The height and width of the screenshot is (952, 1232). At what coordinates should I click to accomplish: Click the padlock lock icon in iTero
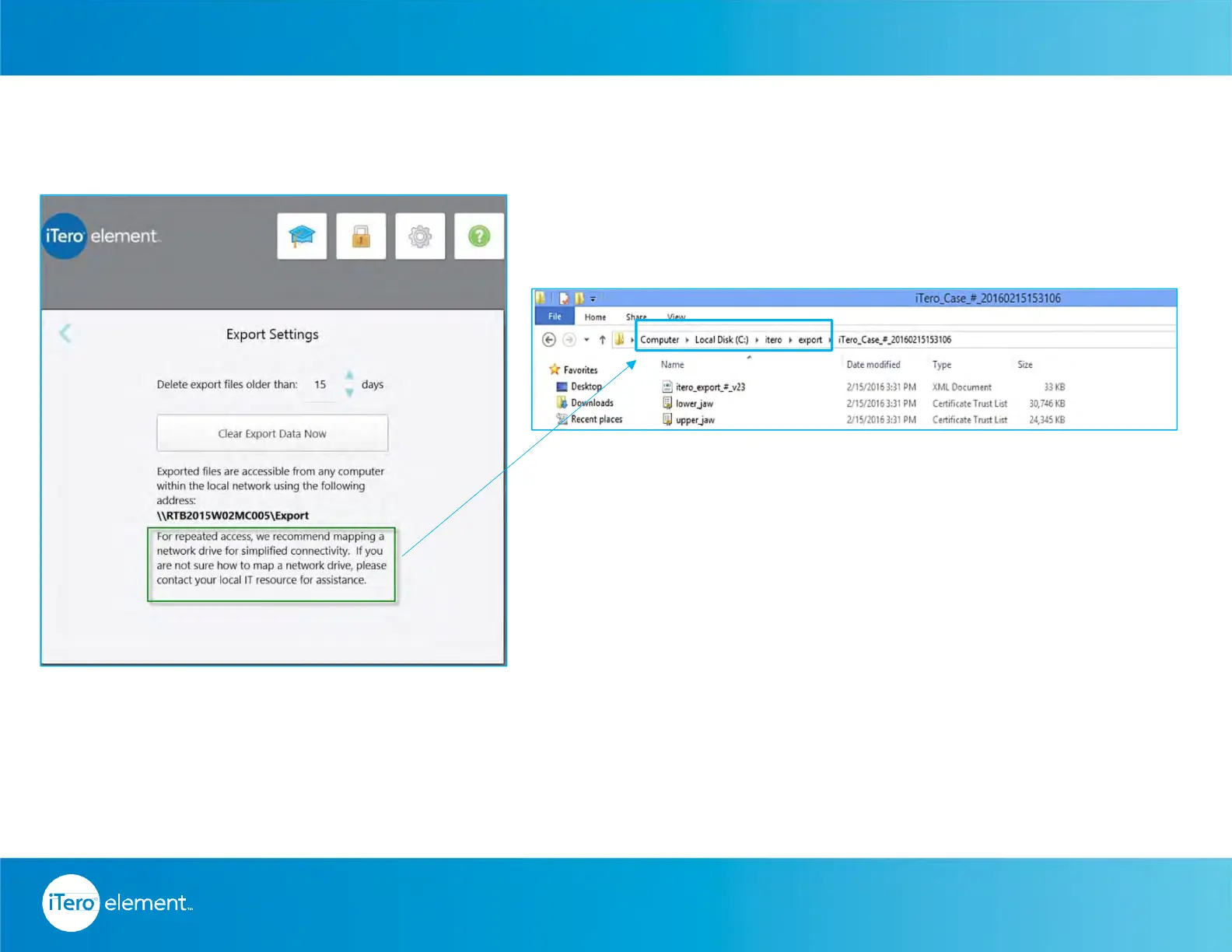pyautogui.click(x=361, y=236)
